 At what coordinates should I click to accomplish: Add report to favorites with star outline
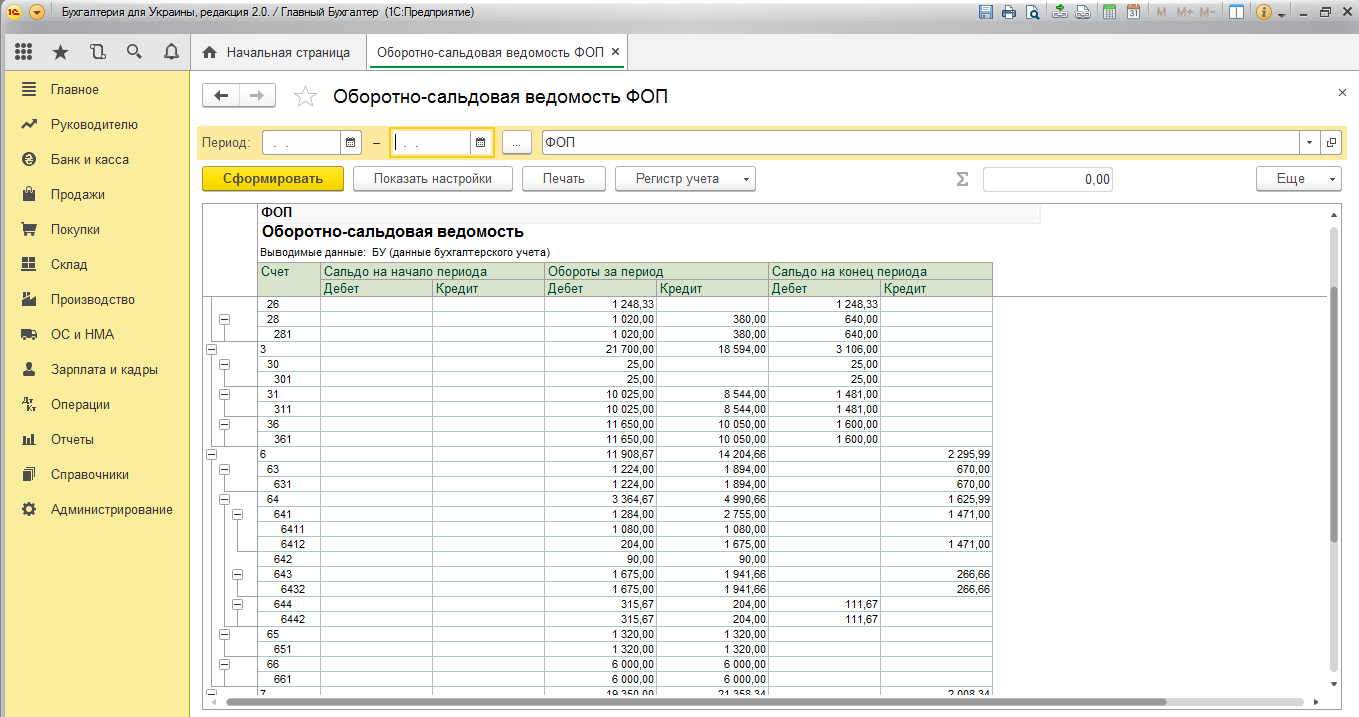pyautogui.click(x=305, y=97)
